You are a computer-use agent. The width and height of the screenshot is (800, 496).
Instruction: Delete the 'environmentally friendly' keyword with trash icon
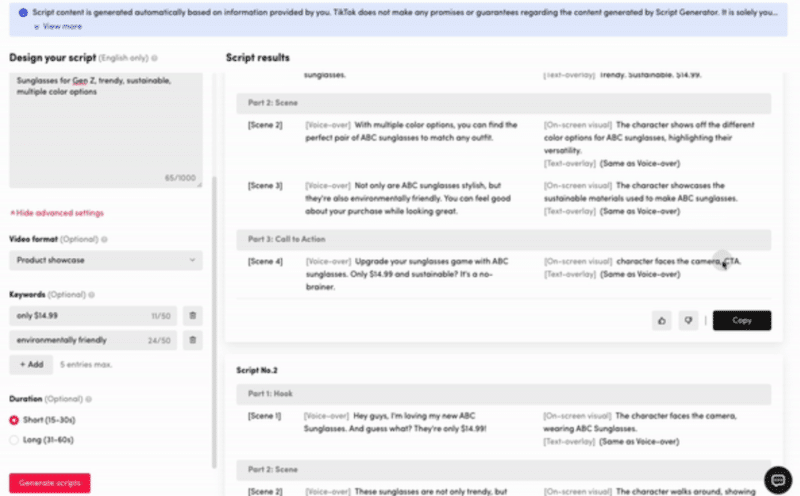[x=192, y=340]
